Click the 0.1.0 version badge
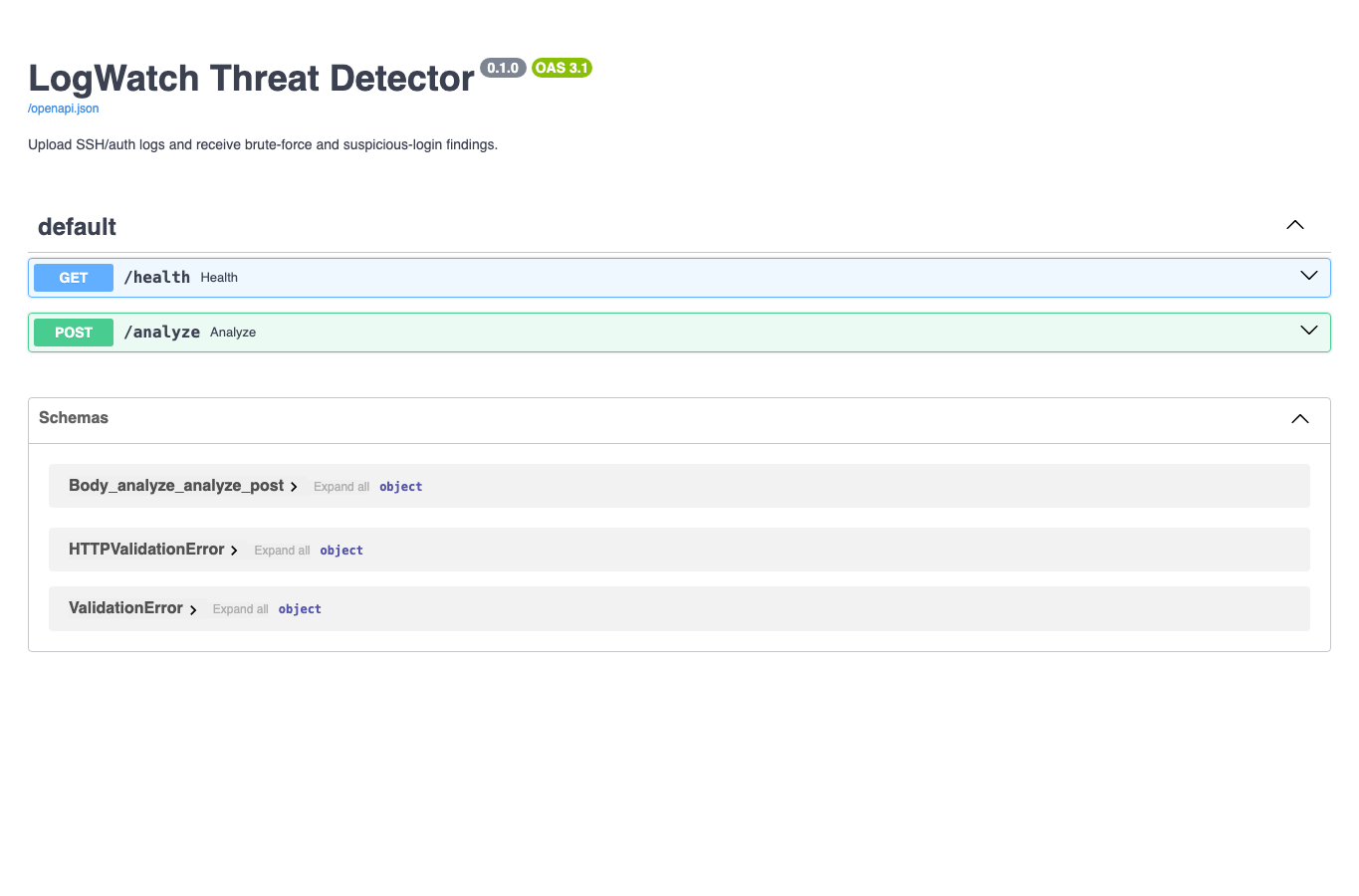 point(503,68)
